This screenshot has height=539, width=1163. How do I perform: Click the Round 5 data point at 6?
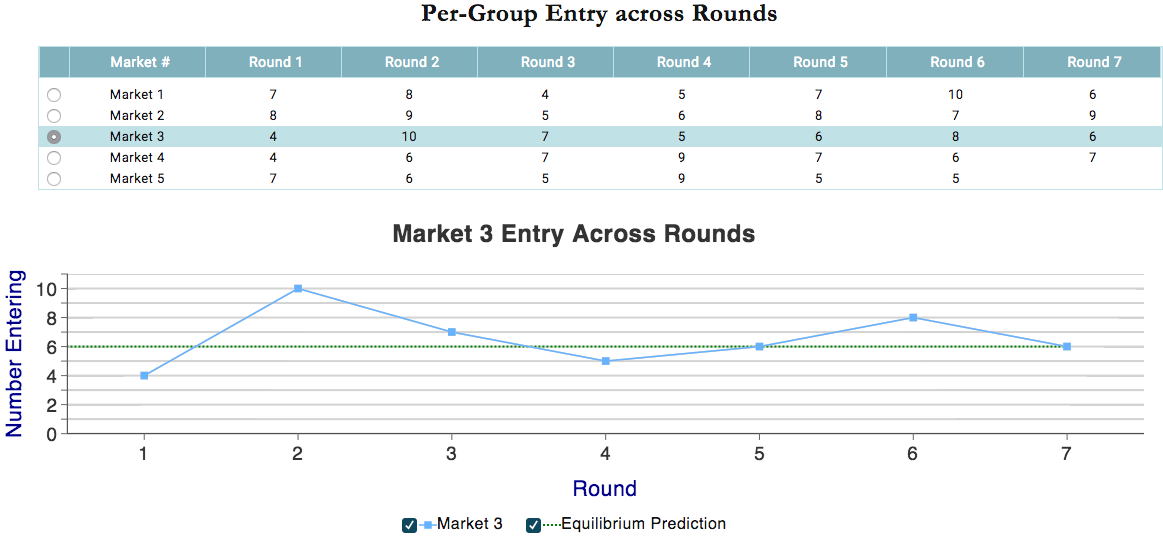click(760, 346)
